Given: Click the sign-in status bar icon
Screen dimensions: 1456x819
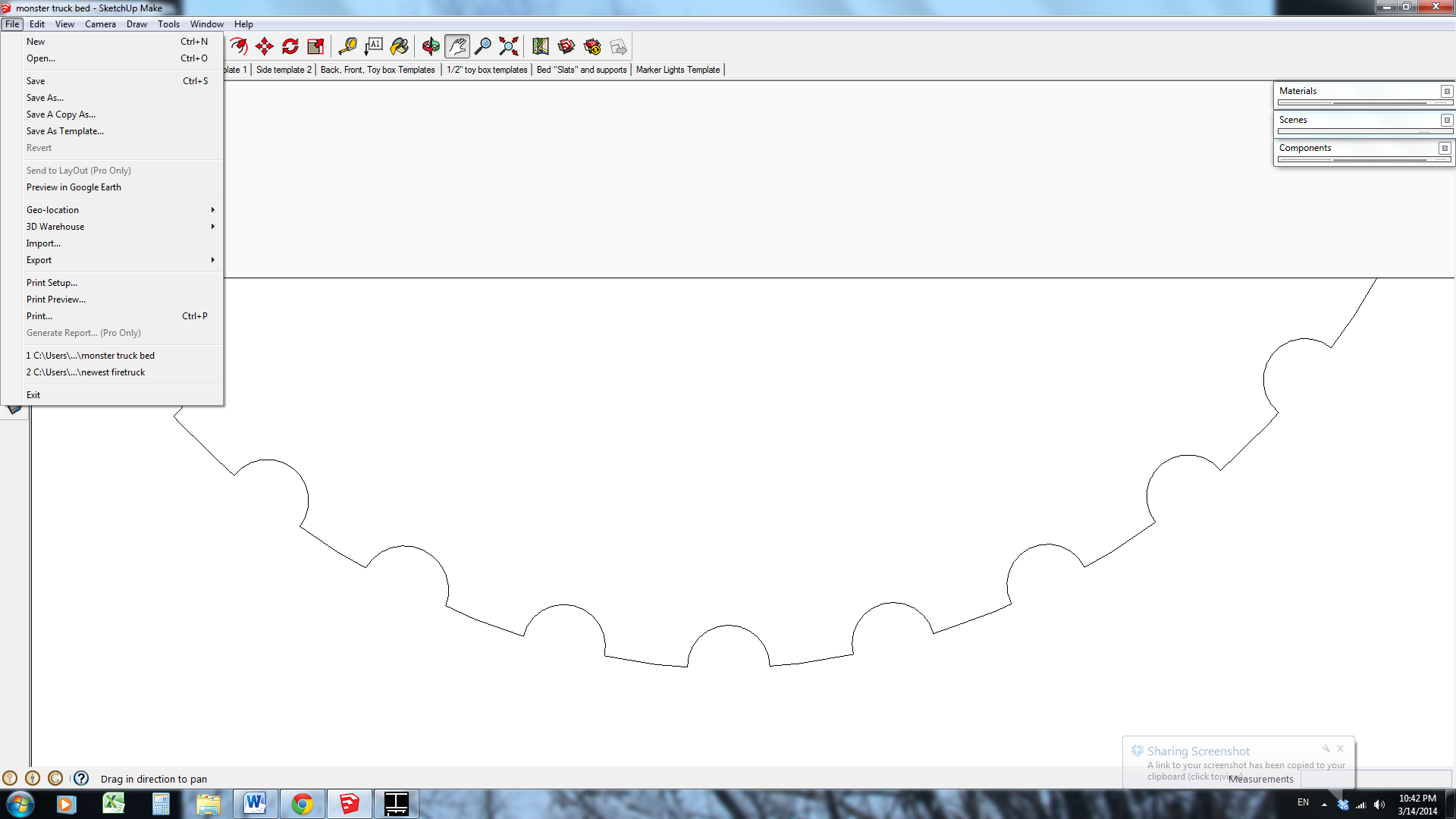Looking at the screenshot, I should pos(55,778).
